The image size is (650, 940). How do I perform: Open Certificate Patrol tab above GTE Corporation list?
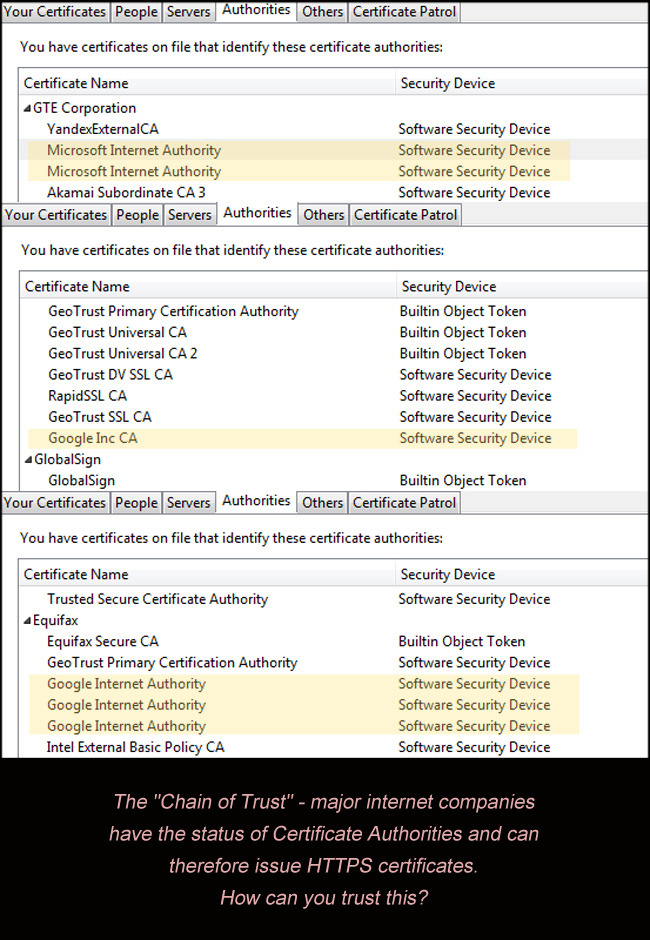404,11
